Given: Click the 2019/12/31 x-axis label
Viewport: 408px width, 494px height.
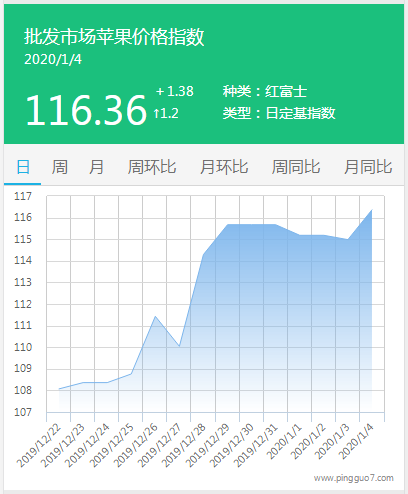Looking at the screenshot, I should pyautogui.click(x=255, y=445).
